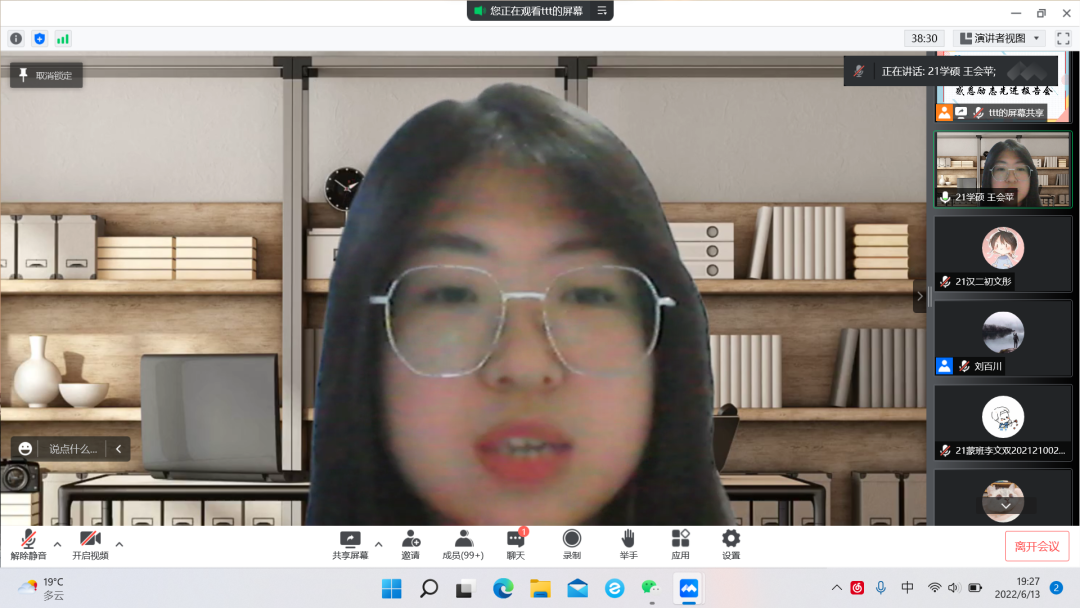Expand video options arrow beside 开启视频
This screenshot has width=1080, height=608.
pyautogui.click(x=119, y=544)
